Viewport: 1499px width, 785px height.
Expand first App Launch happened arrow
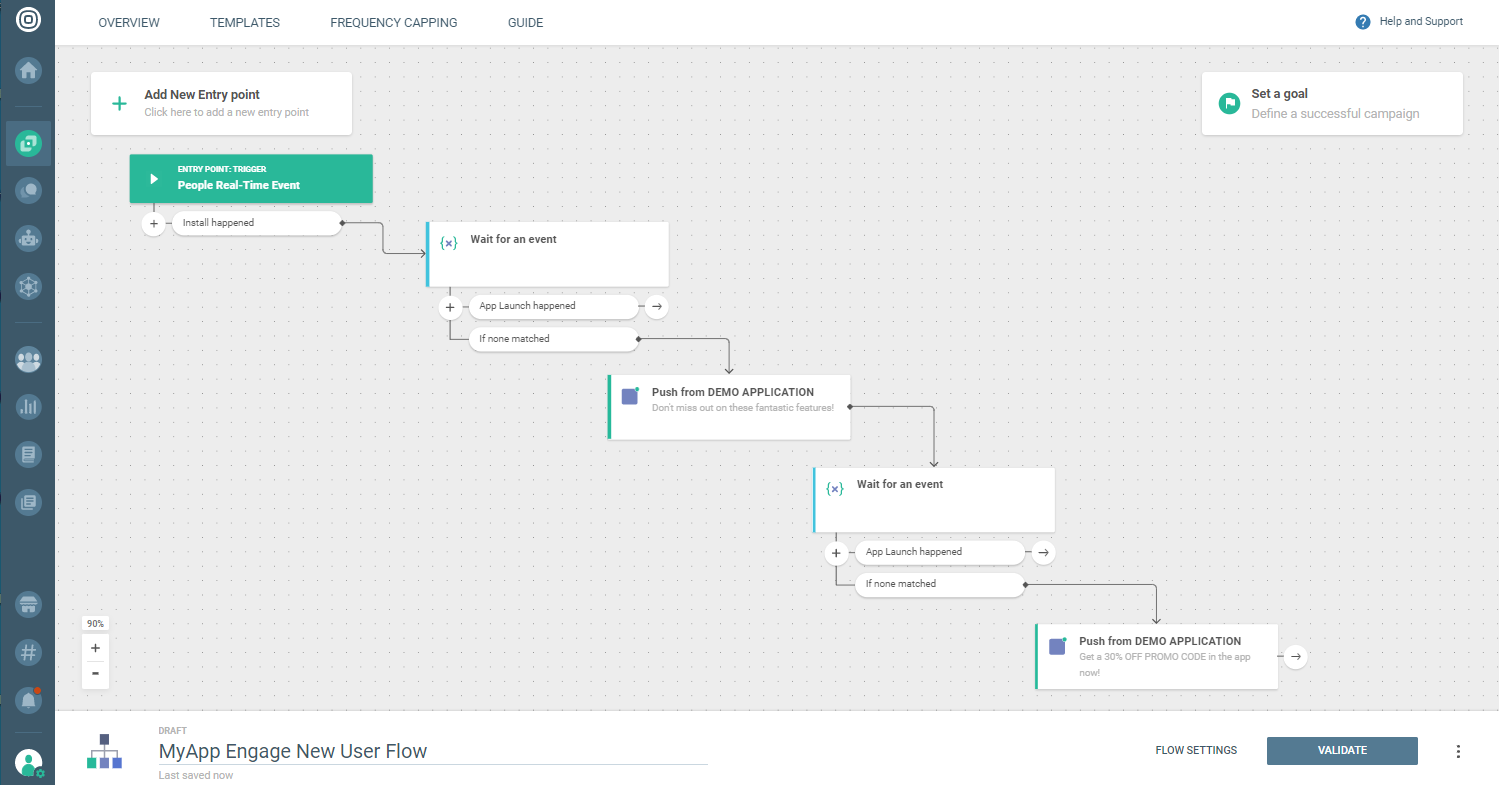coord(656,306)
